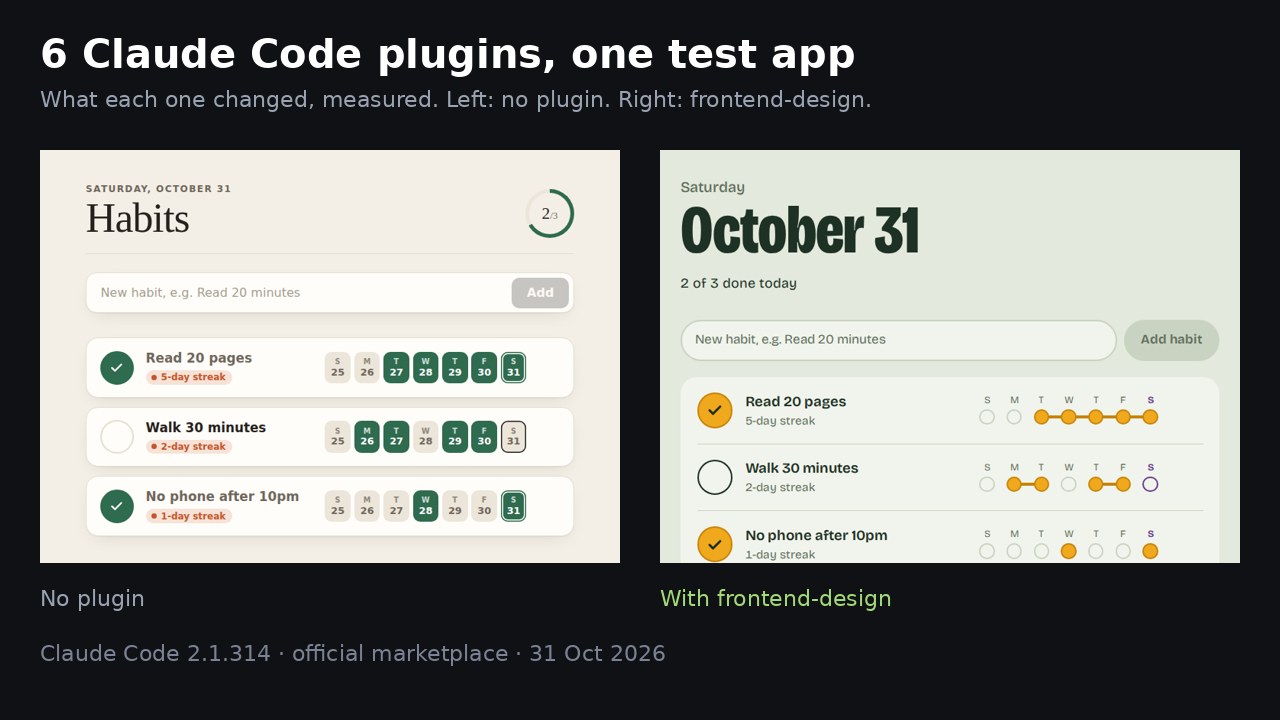Toggle day 25 tile in No phone after 10pm row

[338, 506]
